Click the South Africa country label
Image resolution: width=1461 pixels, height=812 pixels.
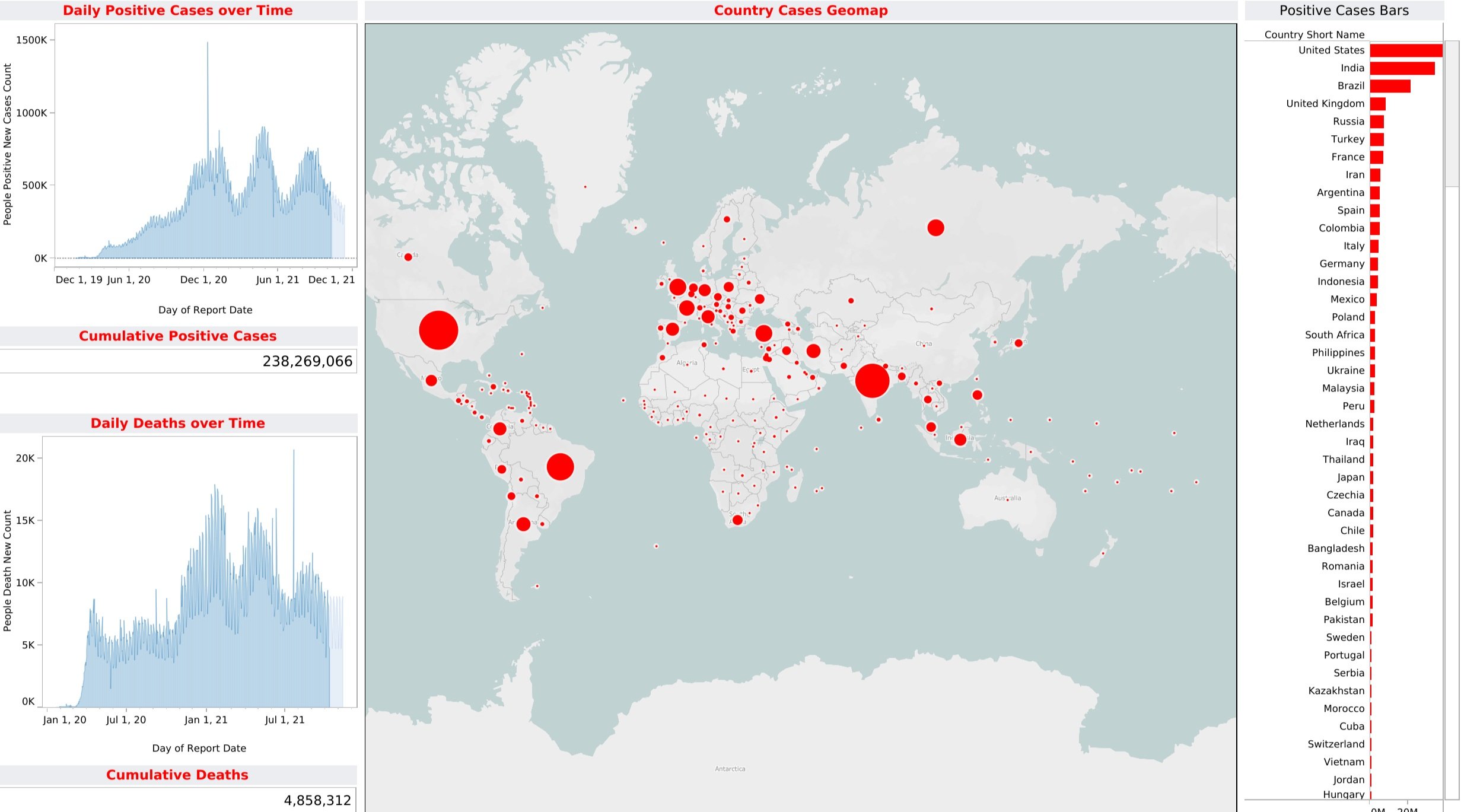click(1334, 335)
